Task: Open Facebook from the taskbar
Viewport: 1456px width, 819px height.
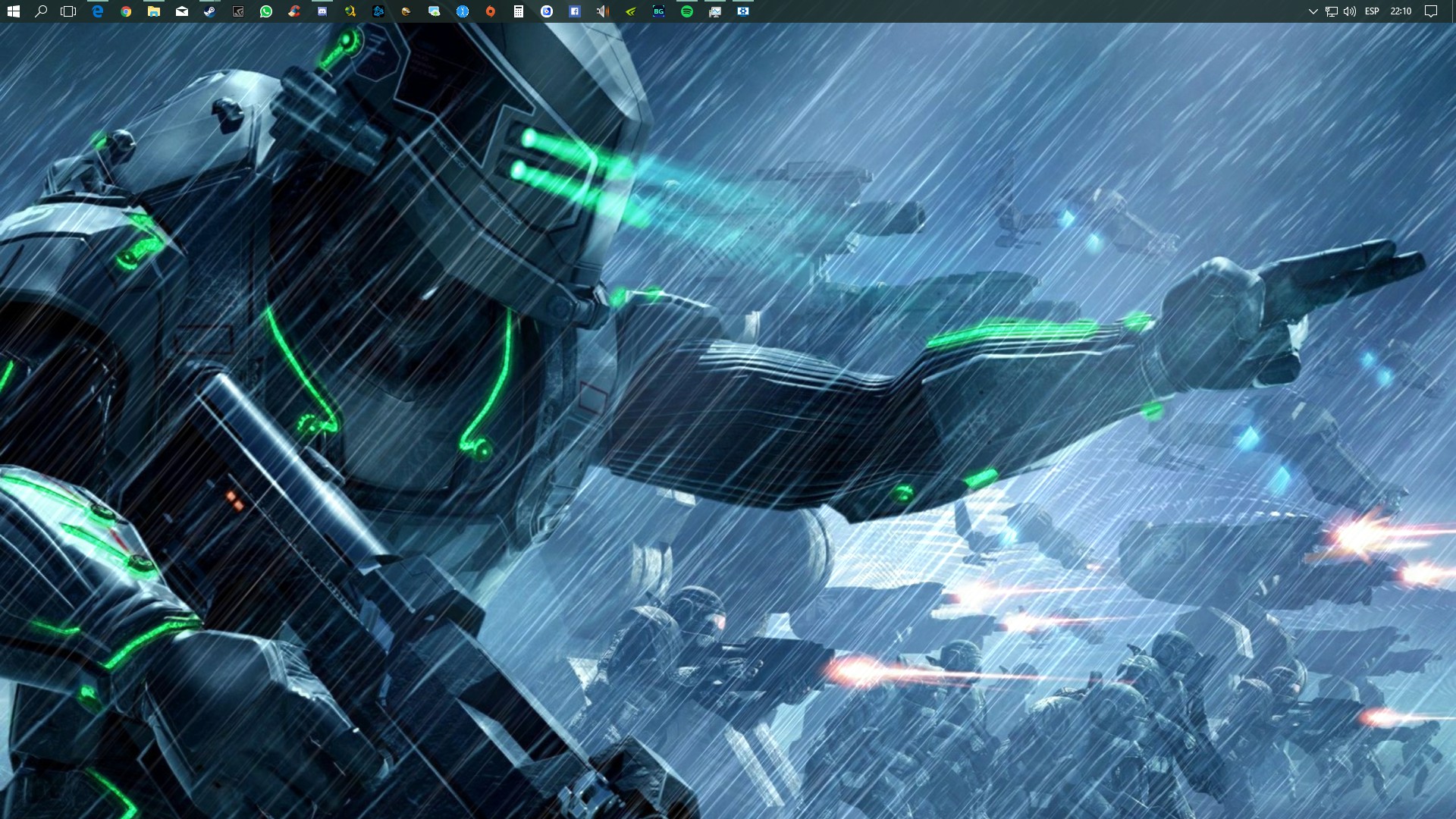Action: [x=575, y=11]
